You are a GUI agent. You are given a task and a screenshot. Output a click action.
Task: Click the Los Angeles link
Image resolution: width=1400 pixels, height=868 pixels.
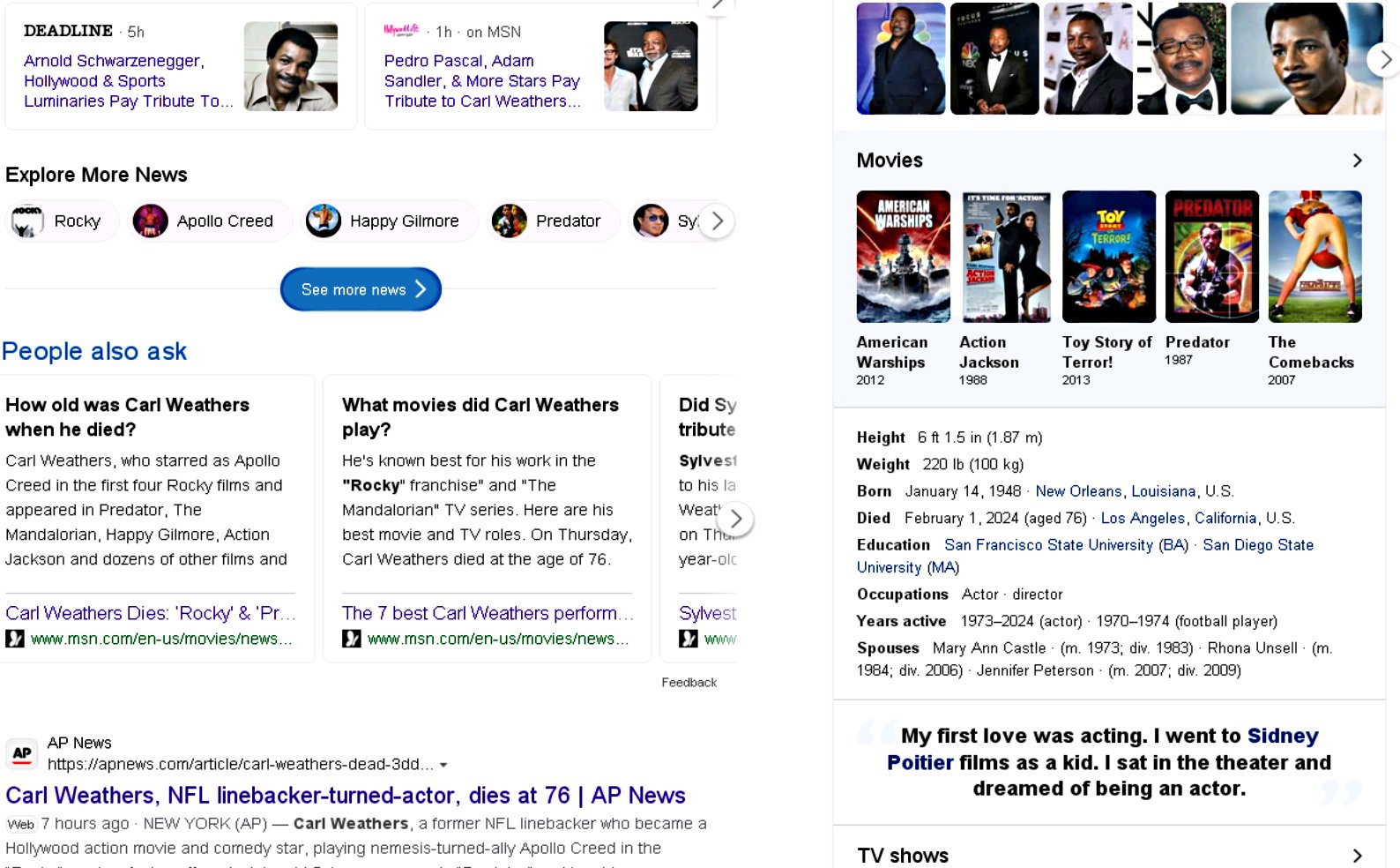tap(1143, 519)
